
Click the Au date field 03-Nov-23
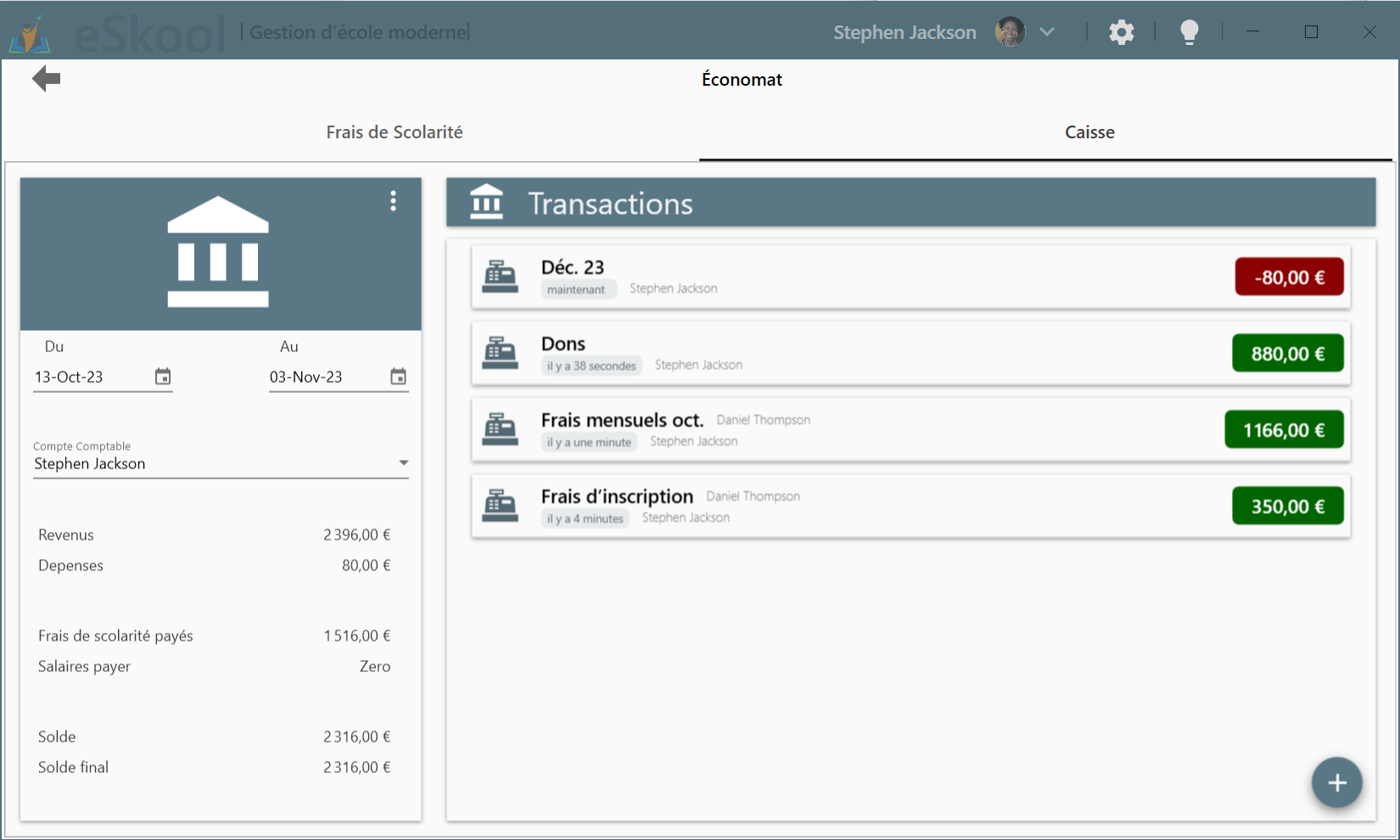(x=324, y=377)
